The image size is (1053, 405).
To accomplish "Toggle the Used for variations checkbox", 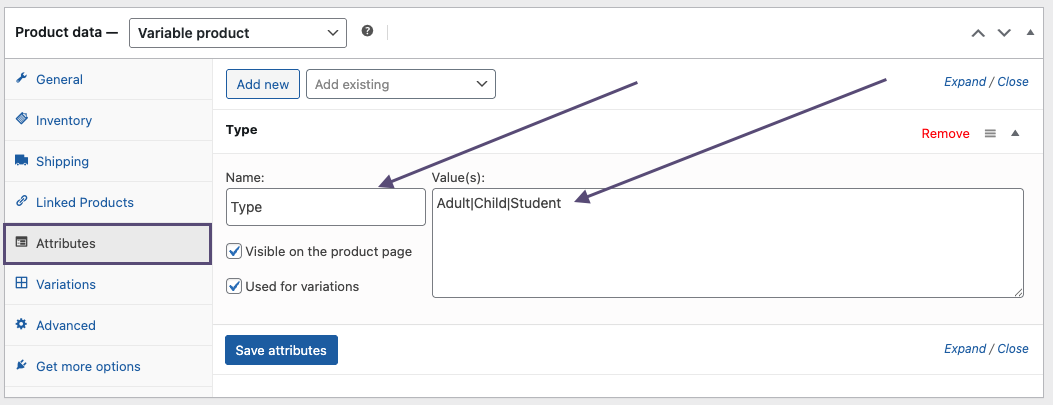I will click(234, 286).
